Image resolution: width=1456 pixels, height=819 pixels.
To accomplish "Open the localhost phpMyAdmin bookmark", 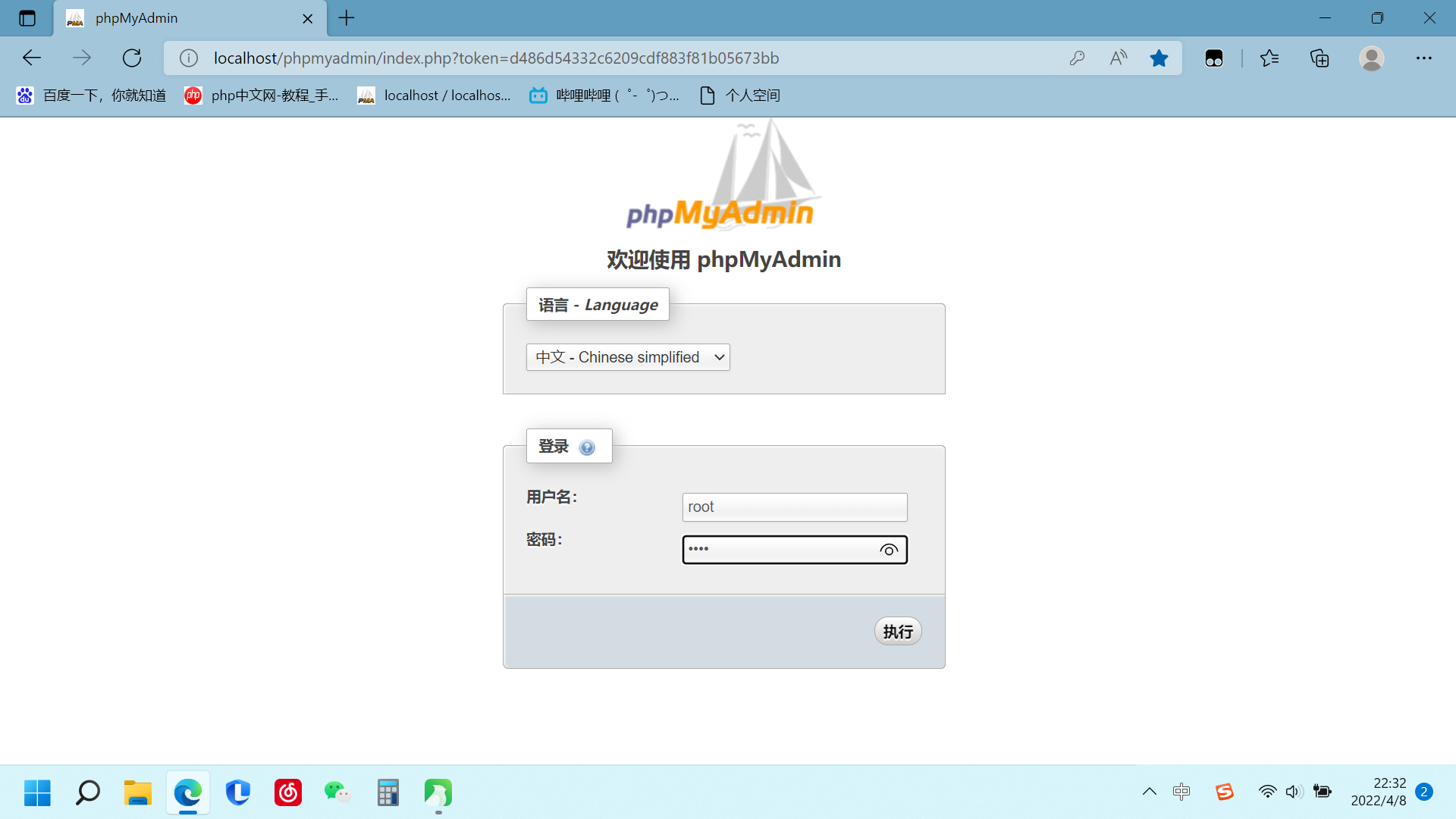I will coord(434,96).
